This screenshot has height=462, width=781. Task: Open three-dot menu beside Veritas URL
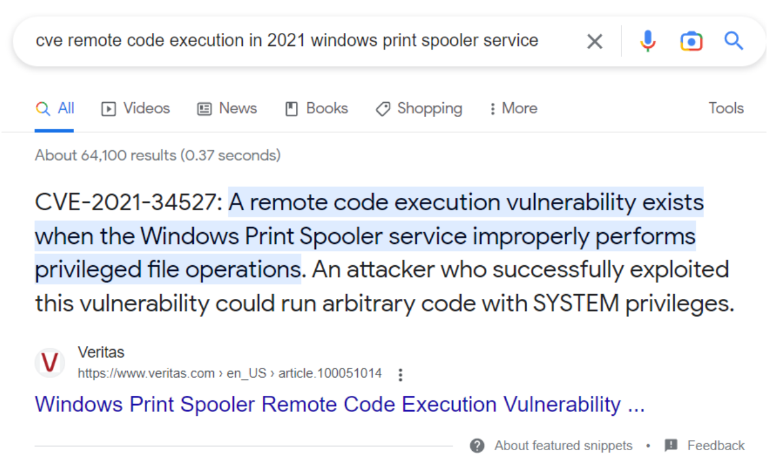coord(400,375)
